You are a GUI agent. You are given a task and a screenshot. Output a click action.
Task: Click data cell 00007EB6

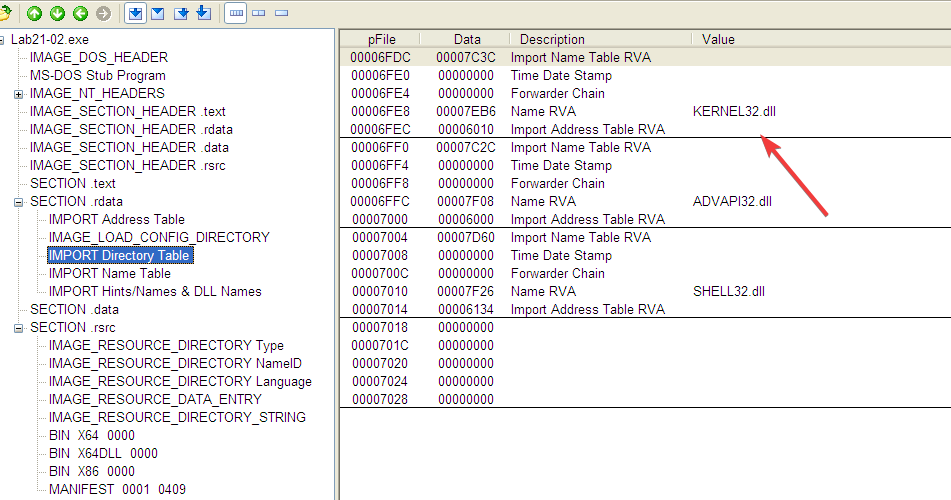(466, 112)
